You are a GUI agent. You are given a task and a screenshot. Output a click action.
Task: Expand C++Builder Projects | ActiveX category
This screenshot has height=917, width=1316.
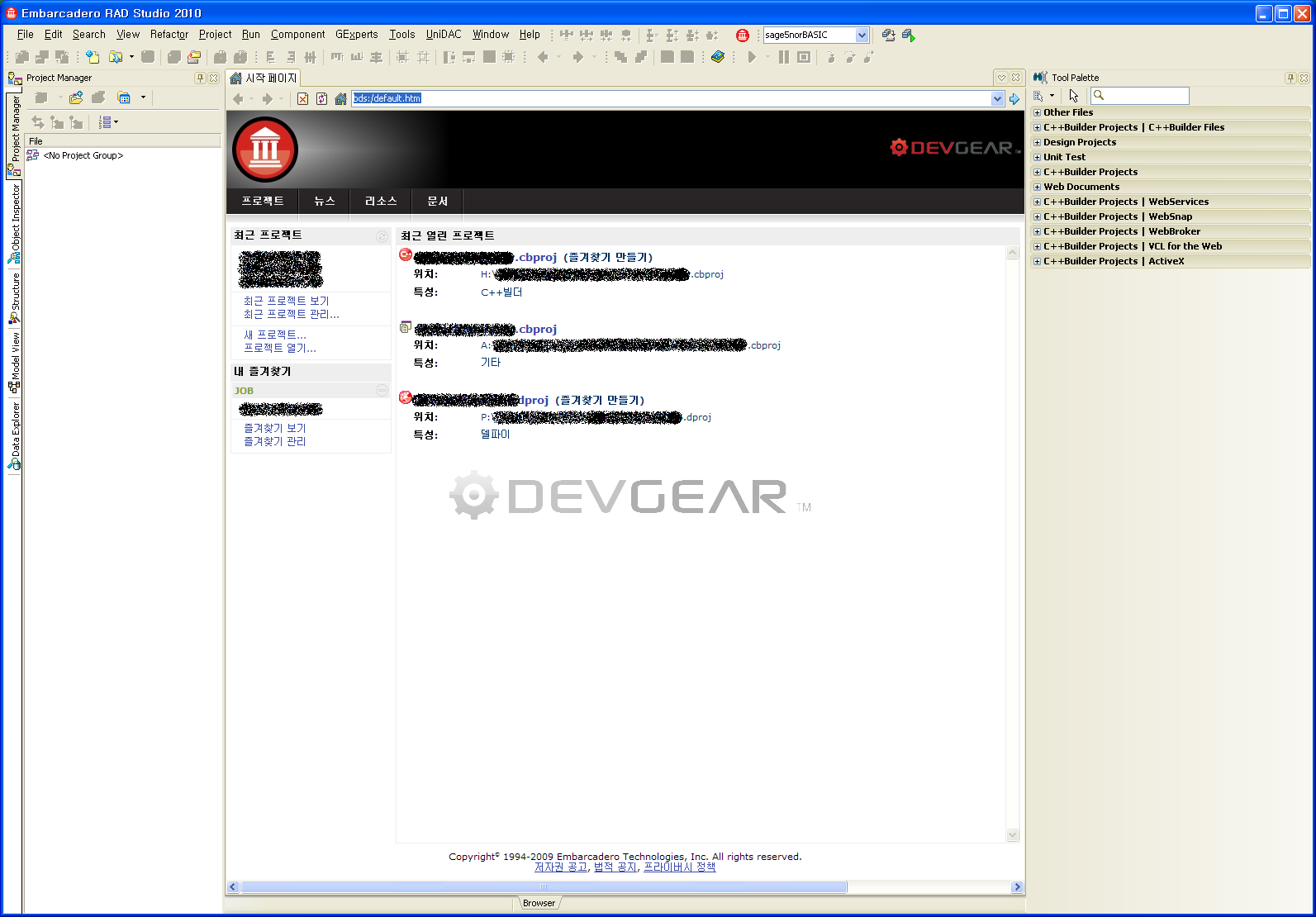(x=1038, y=261)
